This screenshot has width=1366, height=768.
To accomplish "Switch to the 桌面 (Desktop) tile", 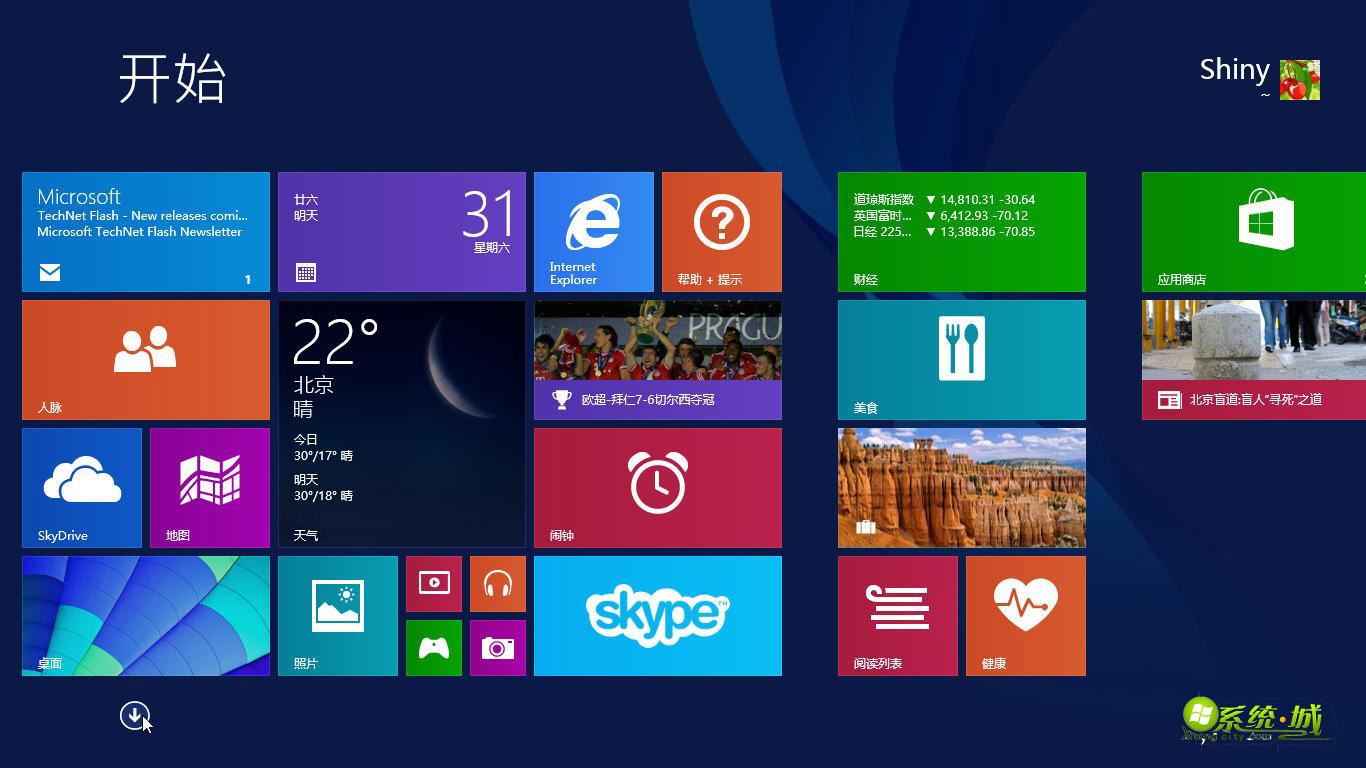I will [145, 616].
